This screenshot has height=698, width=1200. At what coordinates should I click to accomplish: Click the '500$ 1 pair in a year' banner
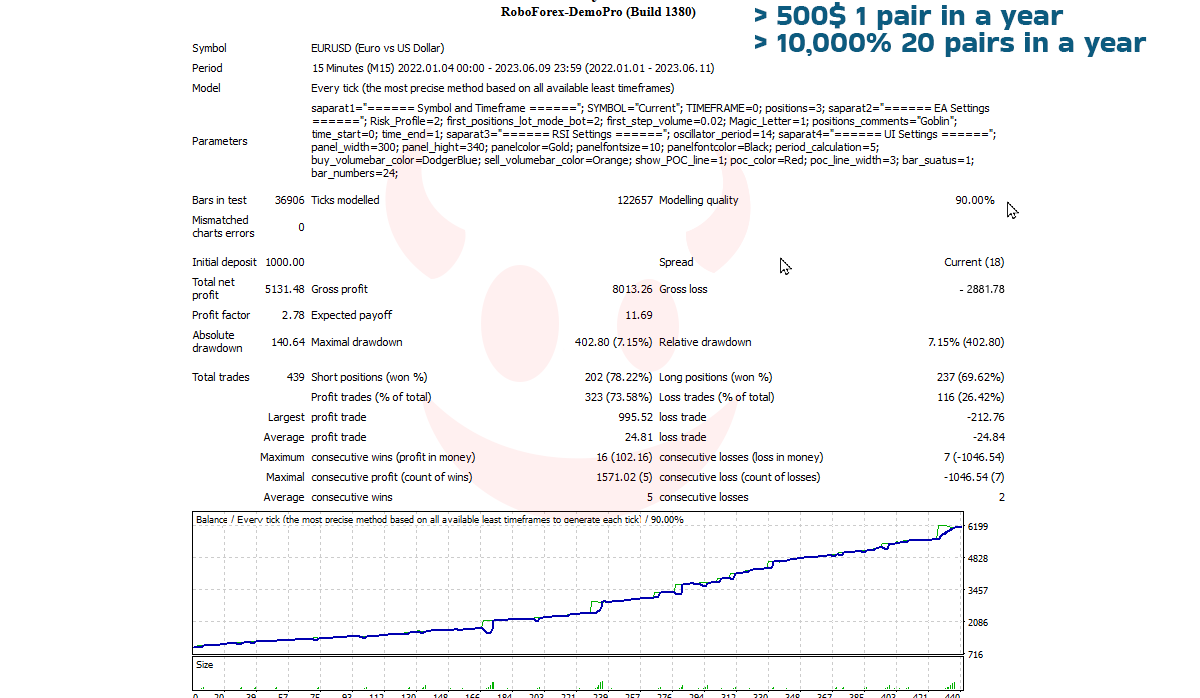tap(909, 16)
